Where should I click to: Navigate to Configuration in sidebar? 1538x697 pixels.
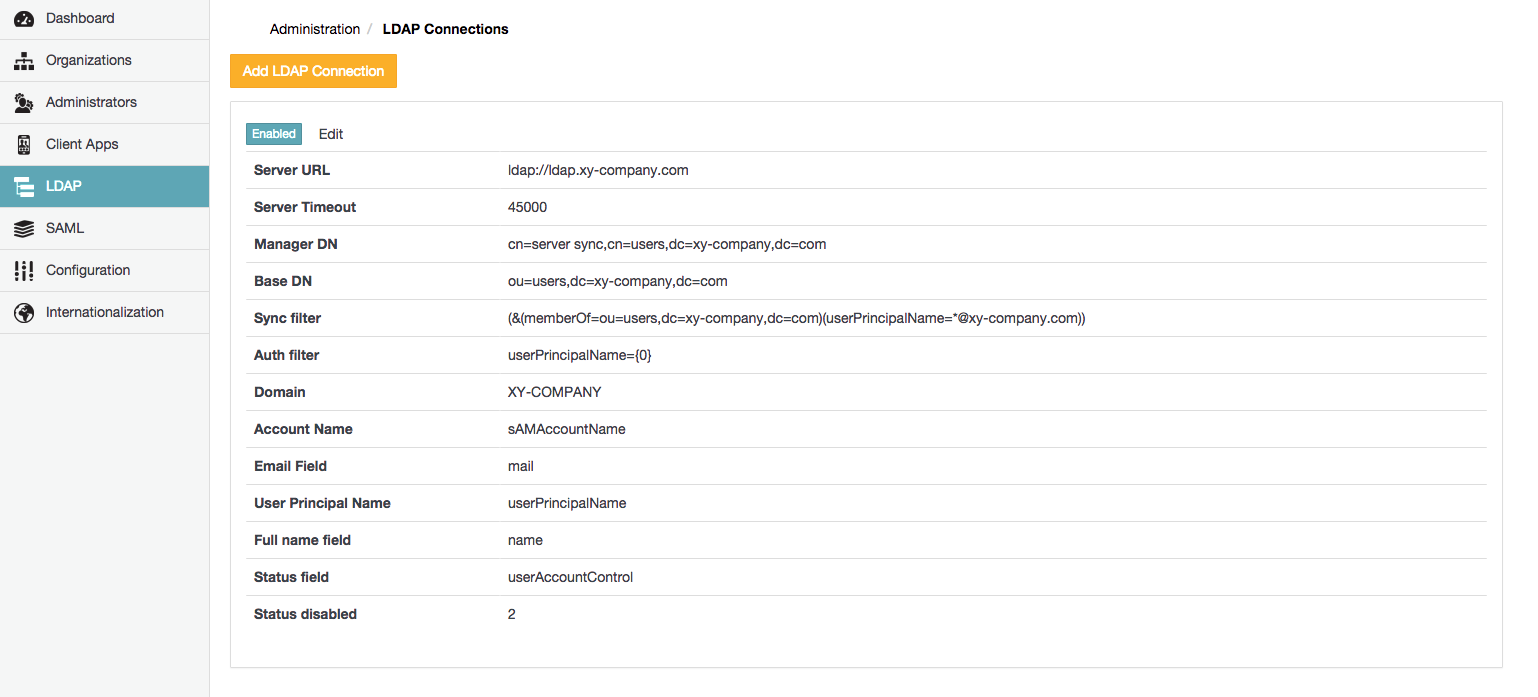[88, 270]
